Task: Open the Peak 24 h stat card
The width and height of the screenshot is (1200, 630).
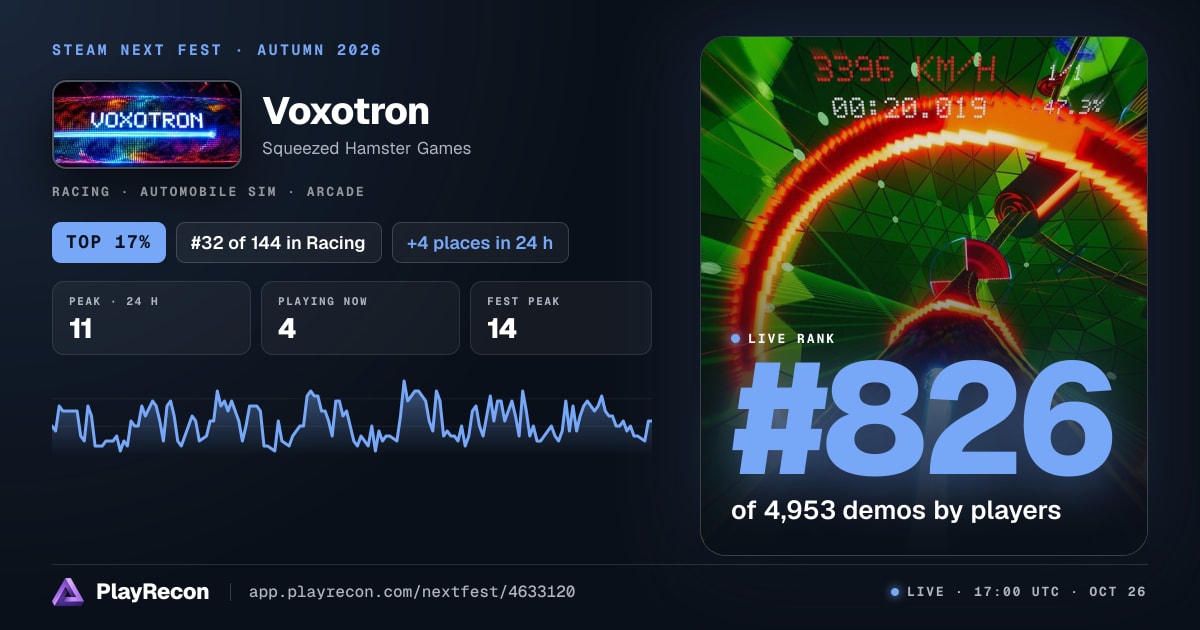Action: [x=151, y=318]
